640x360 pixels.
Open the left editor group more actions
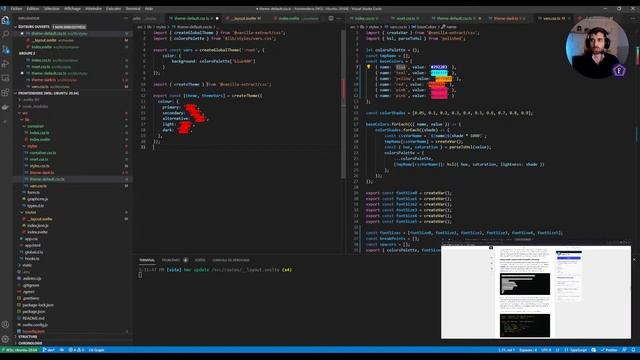[339, 18]
